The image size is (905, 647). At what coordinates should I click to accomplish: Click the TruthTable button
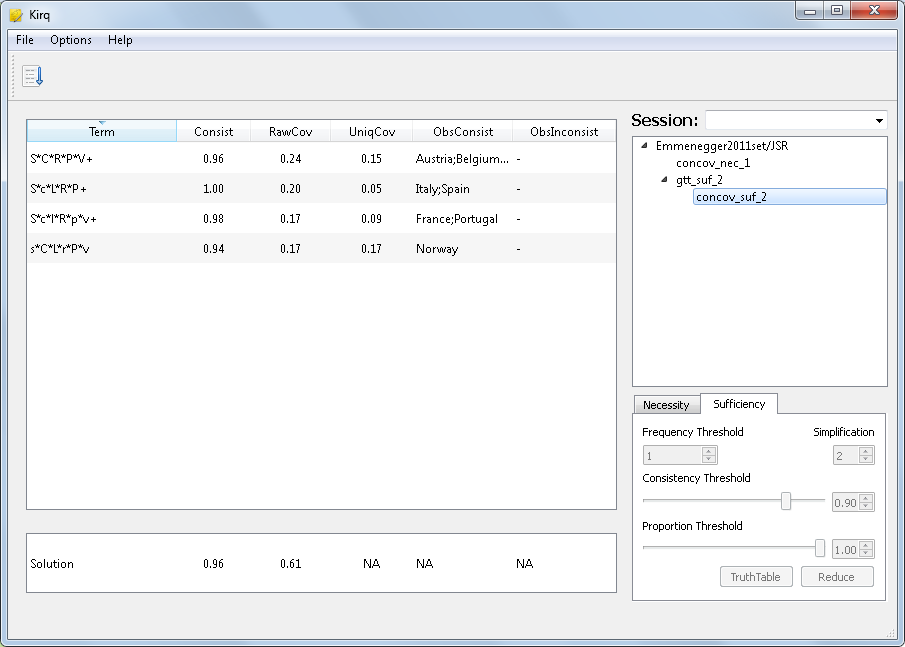pyautogui.click(x=756, y=577)
